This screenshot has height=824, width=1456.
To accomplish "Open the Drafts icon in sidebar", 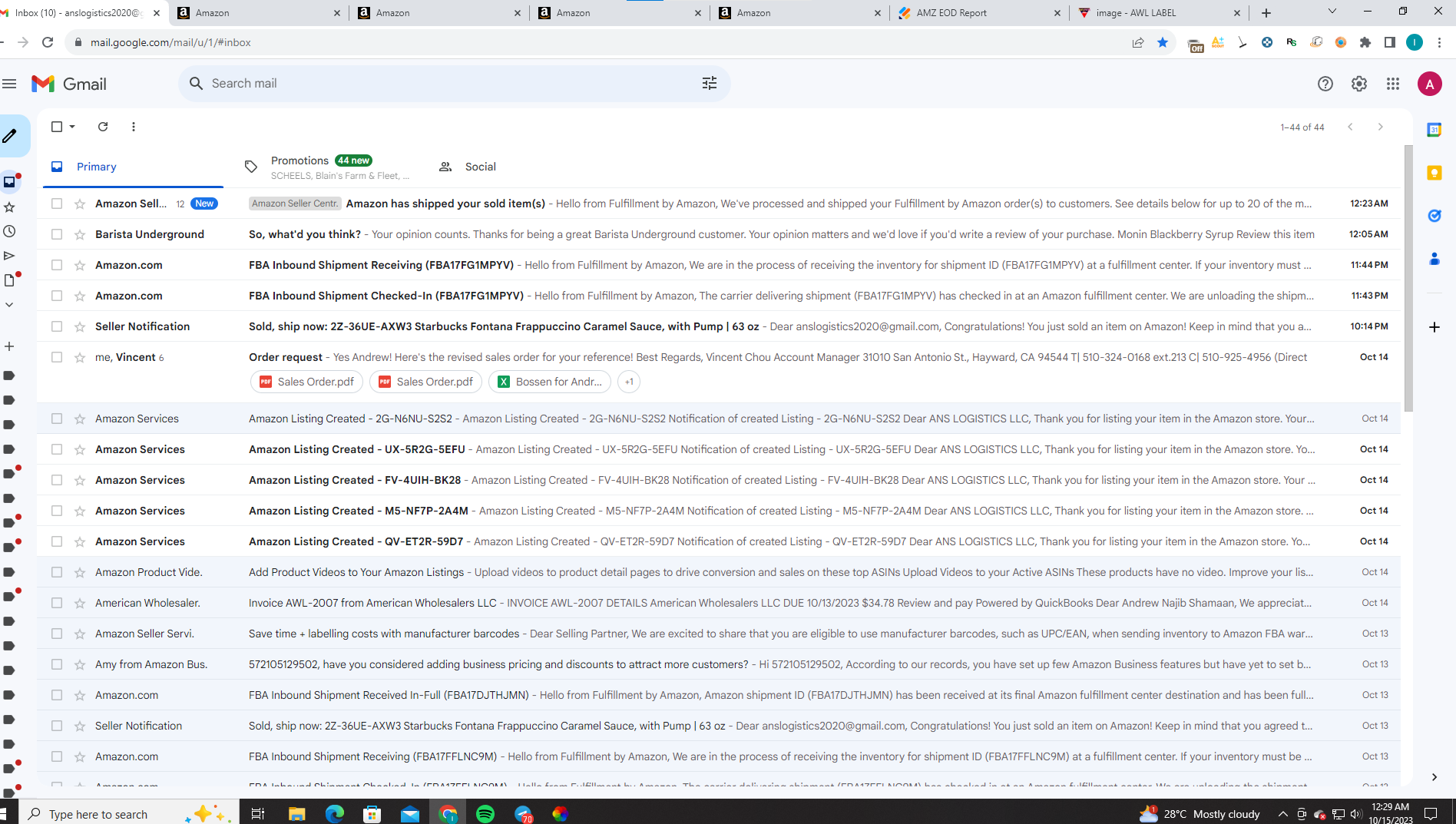I will 9,280.
